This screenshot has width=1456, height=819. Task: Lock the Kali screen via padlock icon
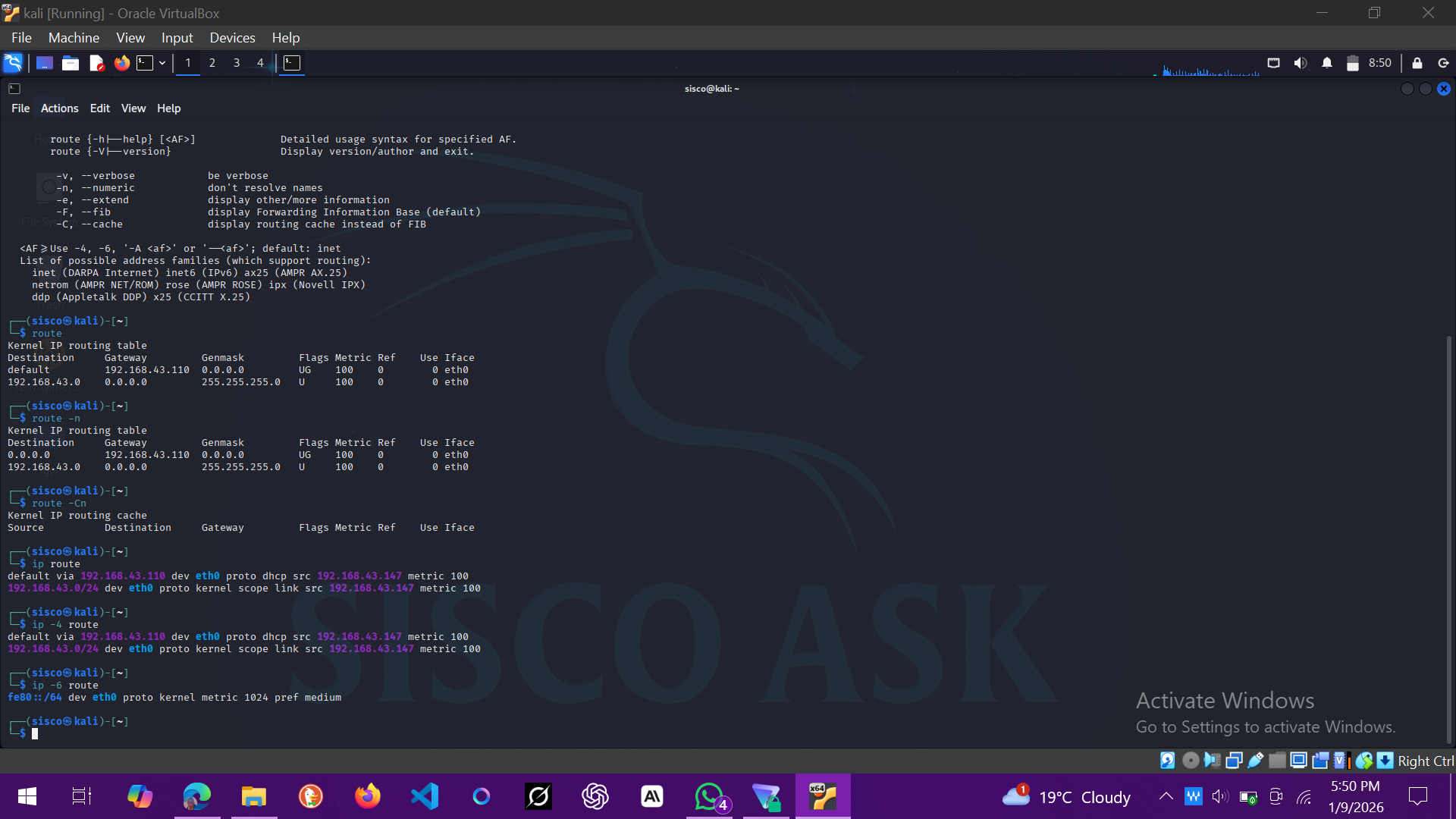point(1417,63)
